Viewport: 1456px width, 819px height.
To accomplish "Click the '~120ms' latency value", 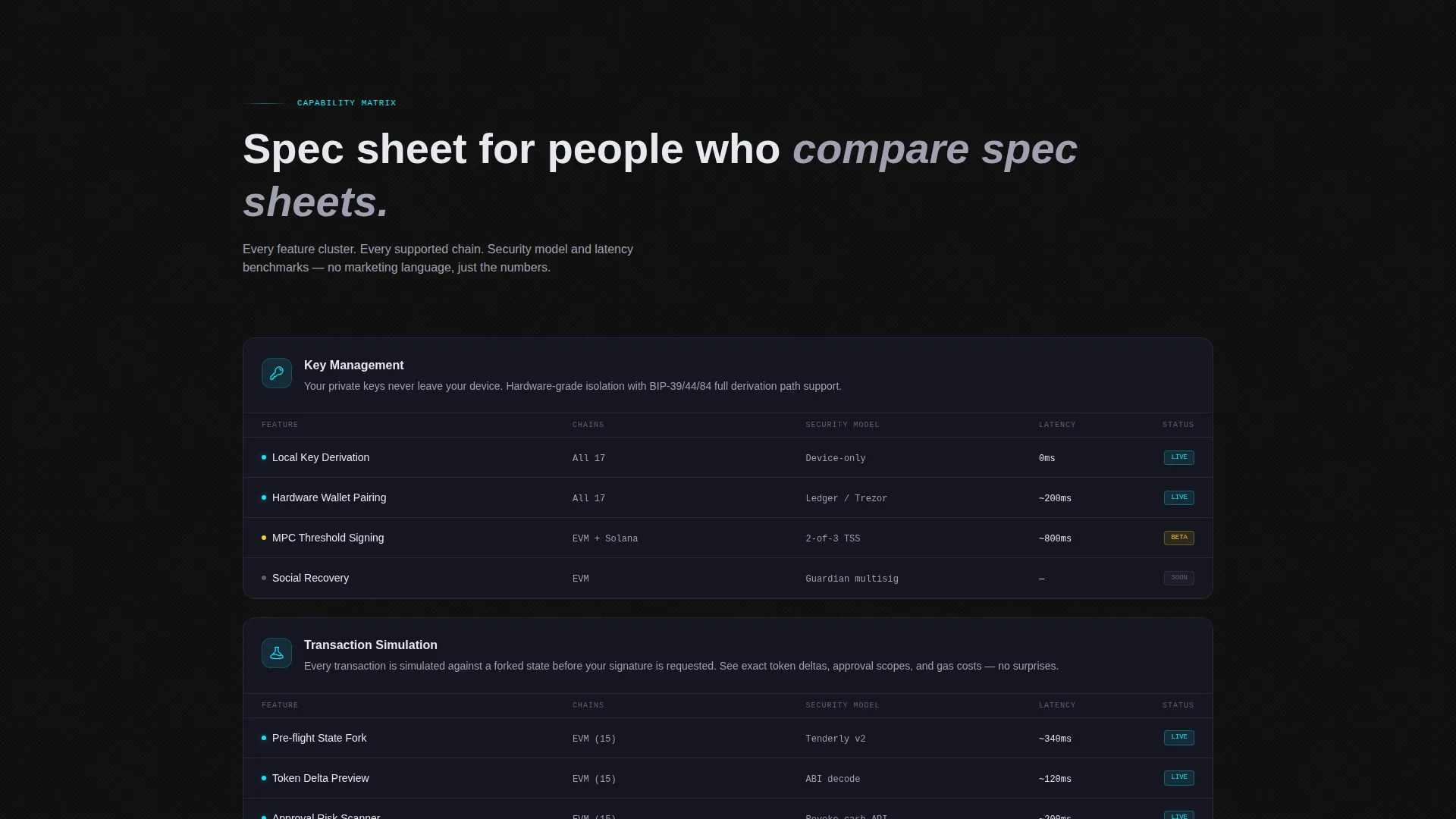I will tap(1055, 779).
